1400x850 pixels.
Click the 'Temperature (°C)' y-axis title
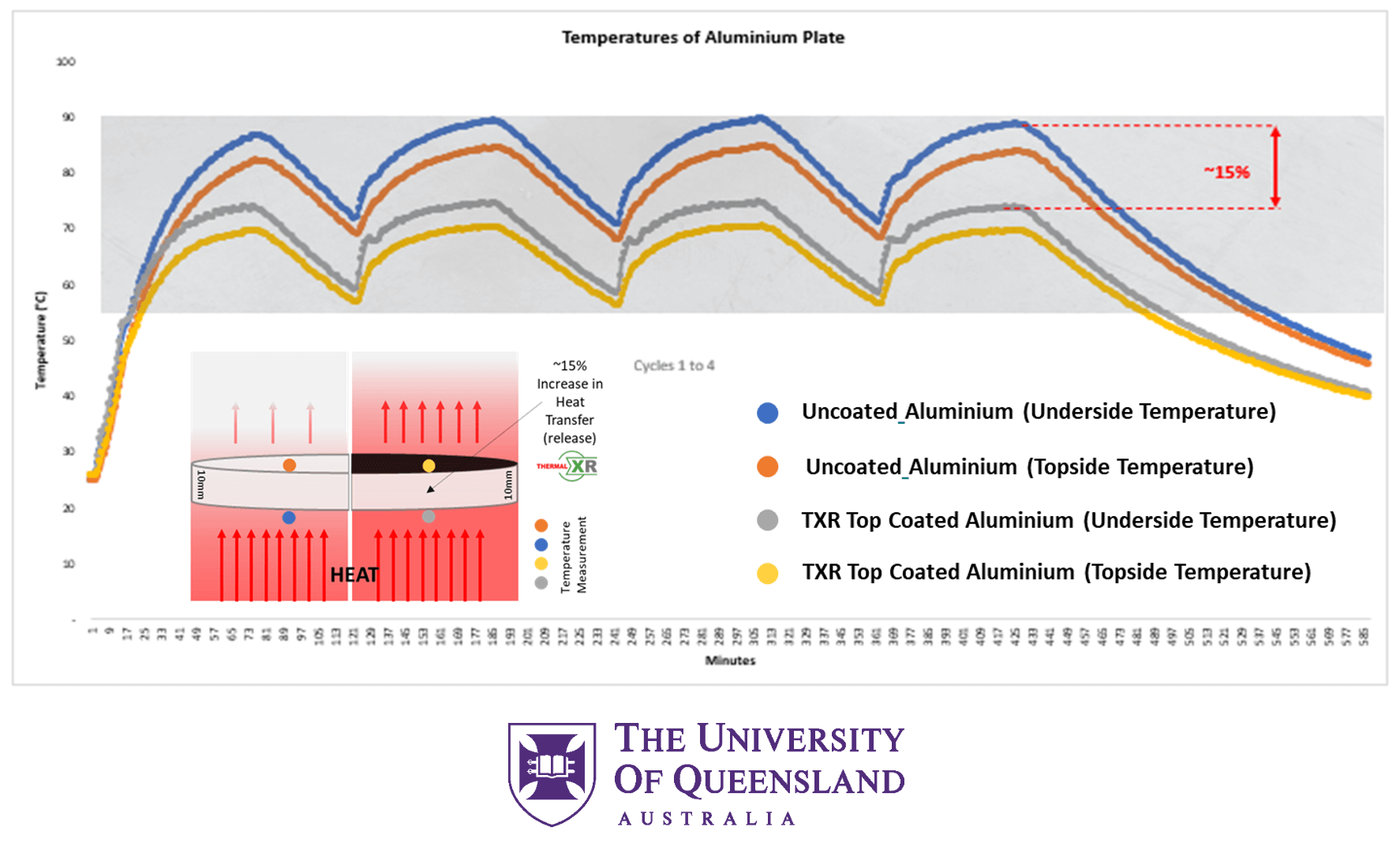click(40, 340)
